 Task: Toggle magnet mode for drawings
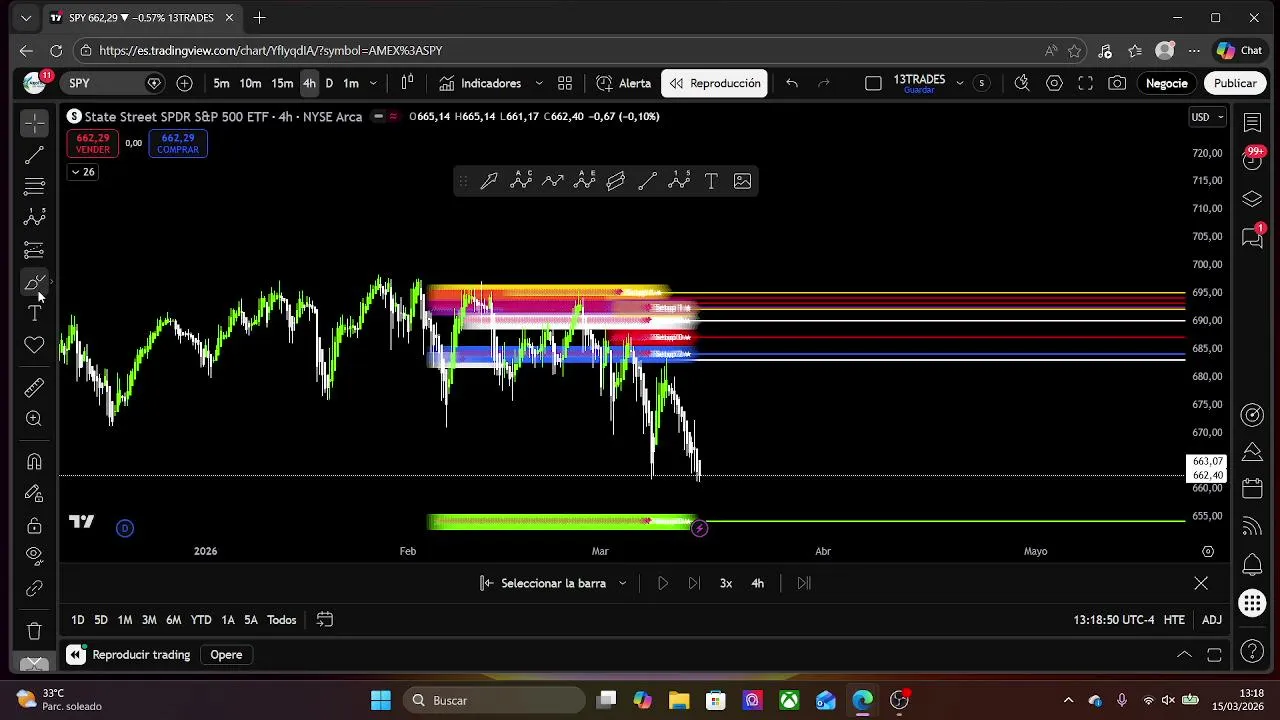(x=34, y=462)
